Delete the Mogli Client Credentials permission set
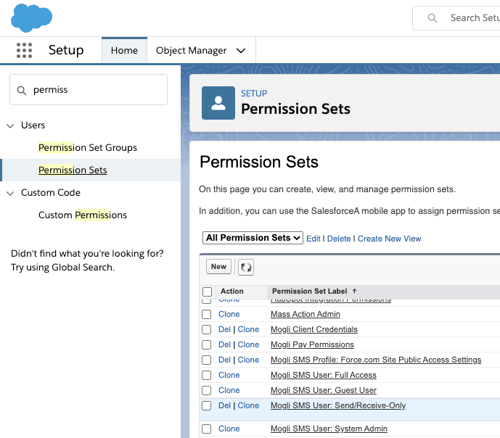 tap(225, 329)
